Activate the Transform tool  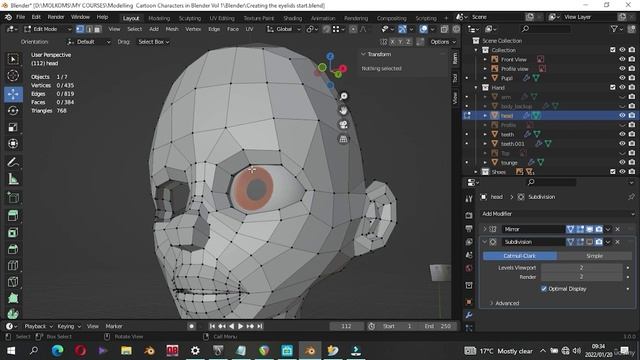(x=13, y=144)
